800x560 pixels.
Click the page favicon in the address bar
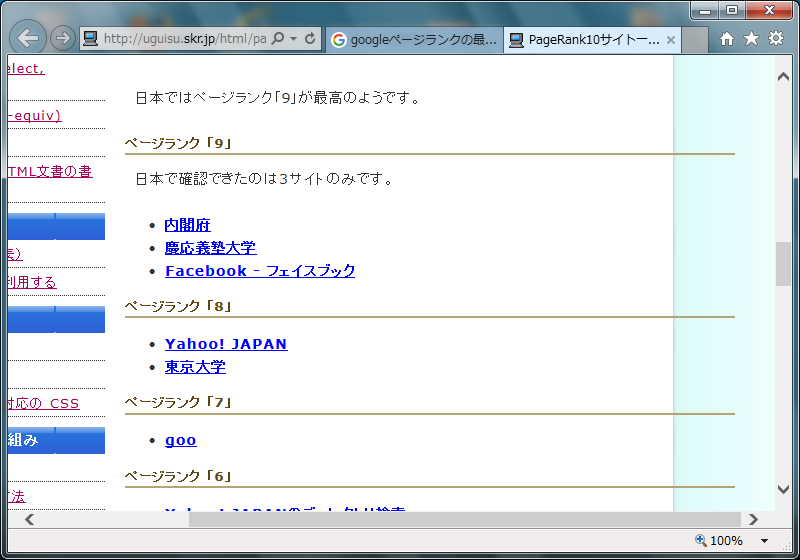coord(90,39)
